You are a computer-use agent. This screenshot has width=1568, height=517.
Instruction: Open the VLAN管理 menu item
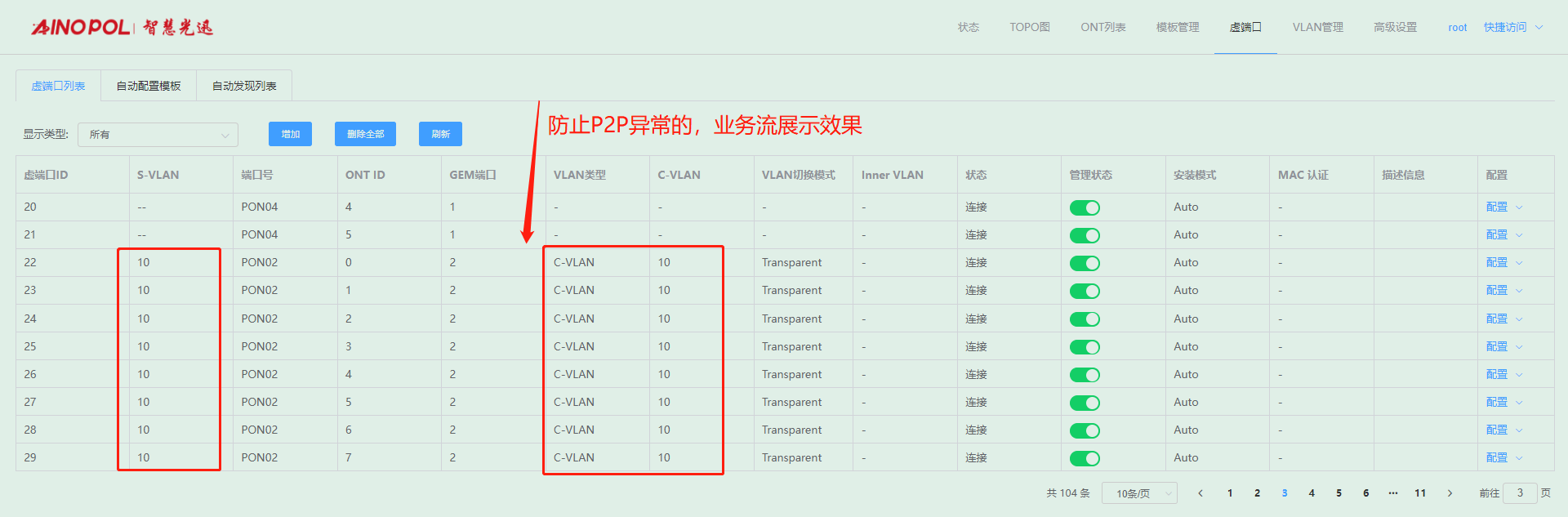pyautogui.click(x=1317, y=27)
